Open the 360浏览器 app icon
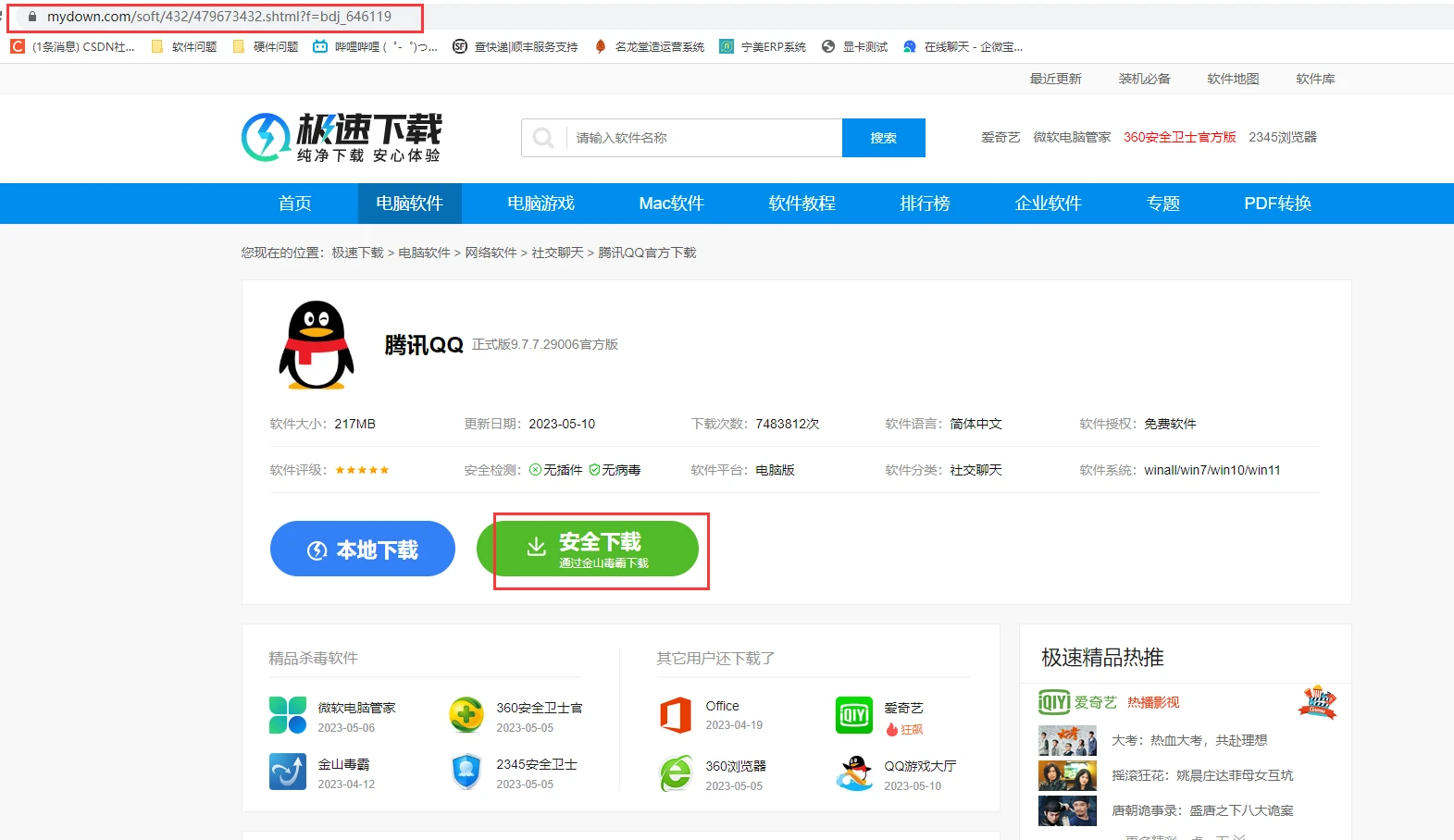The image size is (1454, 840). click(676, 773)
